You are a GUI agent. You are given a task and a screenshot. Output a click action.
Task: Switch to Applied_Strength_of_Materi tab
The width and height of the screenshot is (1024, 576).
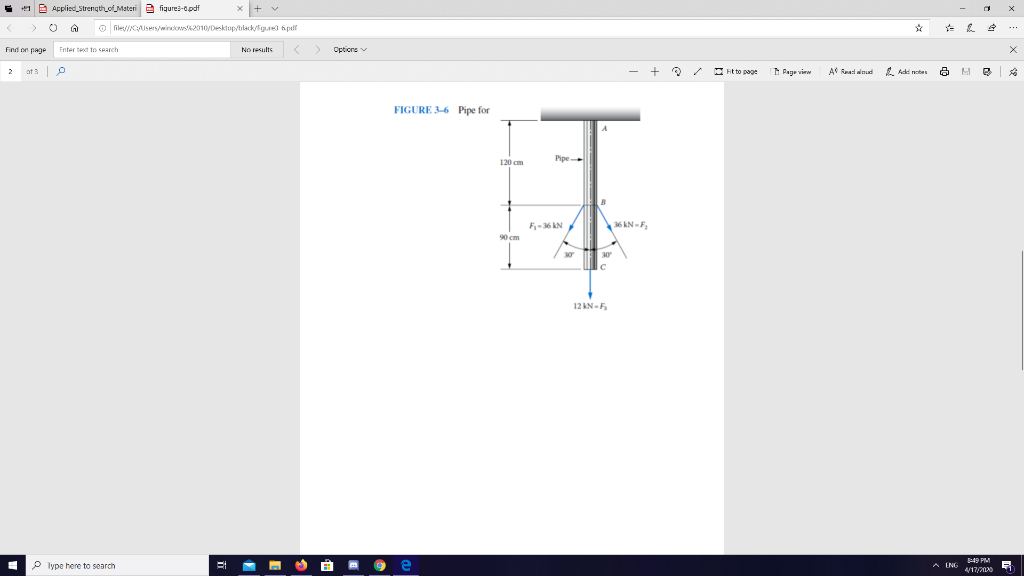[x=88, y=8]
